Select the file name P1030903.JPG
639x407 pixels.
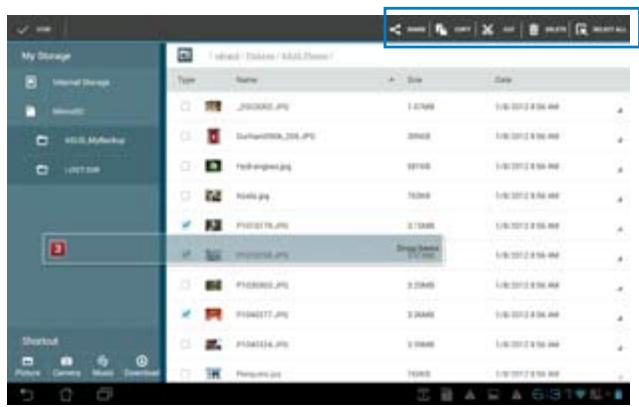[x=262, y=285]
